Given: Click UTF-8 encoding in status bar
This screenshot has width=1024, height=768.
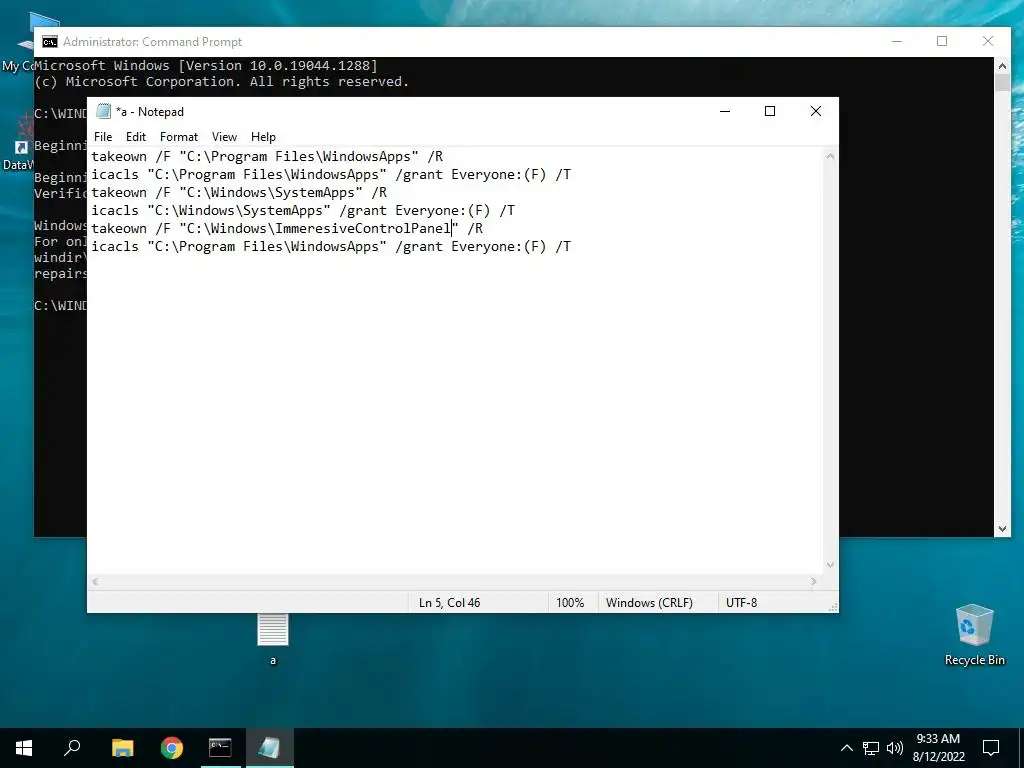Looking at the screenshot, I should pyautogui.click(x=741, y=603).
